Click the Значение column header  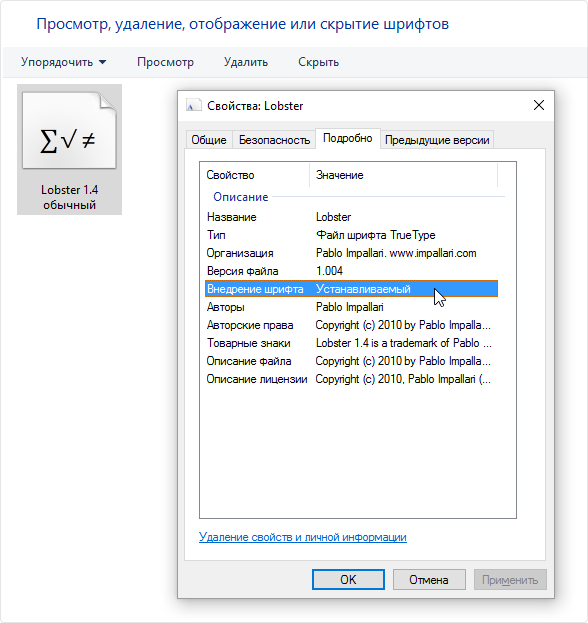(403, 175)
